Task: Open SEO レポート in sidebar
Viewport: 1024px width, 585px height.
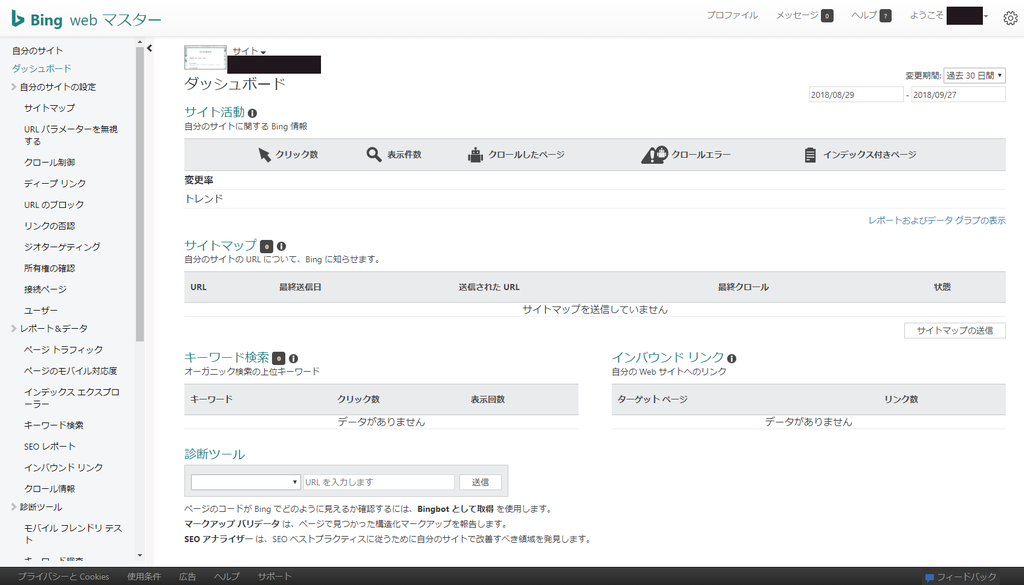Action: (x=50, y=447)
